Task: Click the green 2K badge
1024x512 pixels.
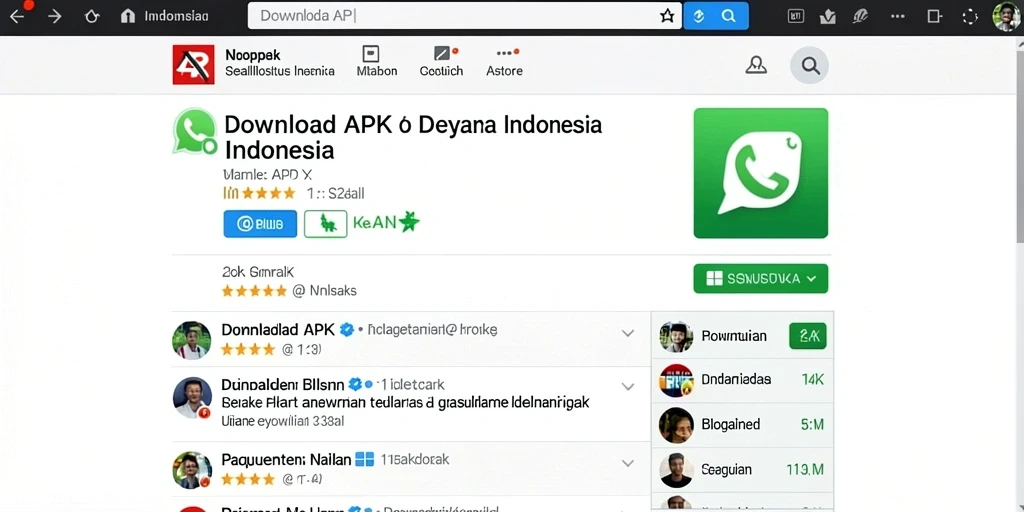Action: [x=808, y=336]
